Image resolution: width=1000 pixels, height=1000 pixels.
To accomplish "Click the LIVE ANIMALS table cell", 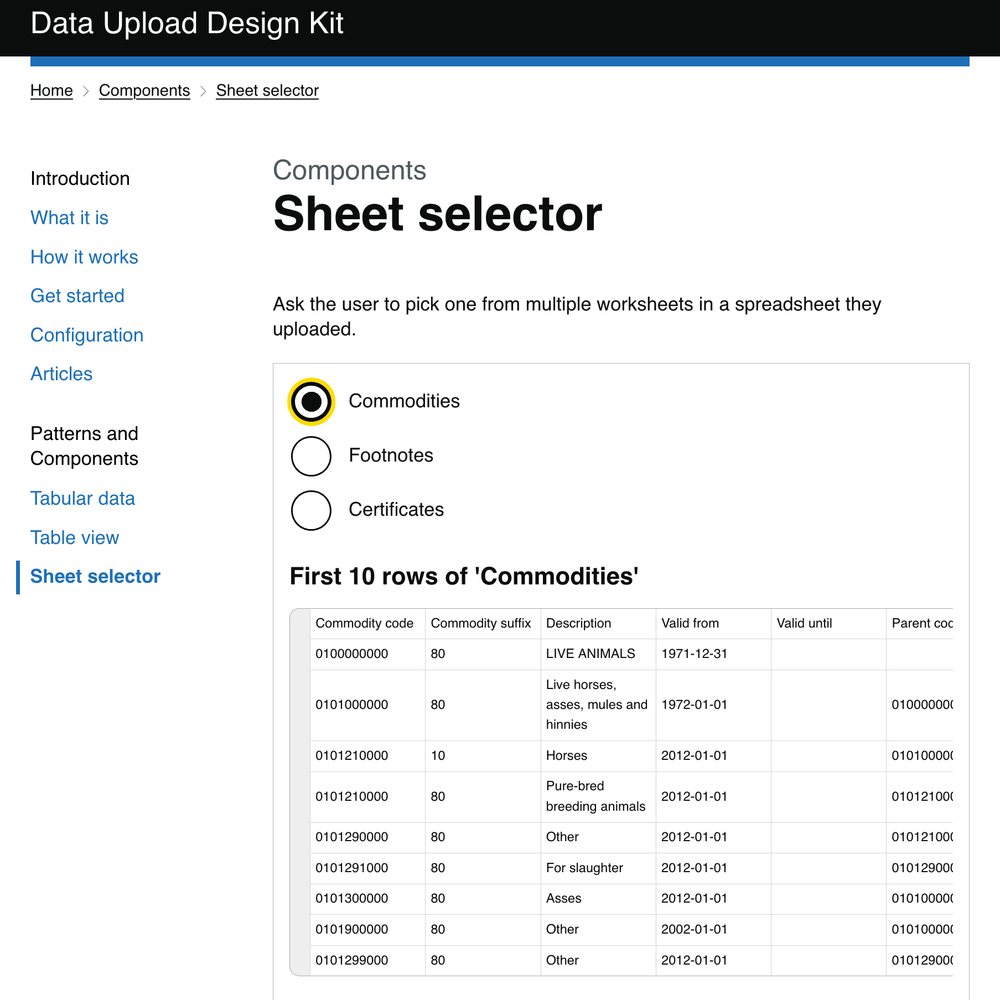I will (590, 654).
